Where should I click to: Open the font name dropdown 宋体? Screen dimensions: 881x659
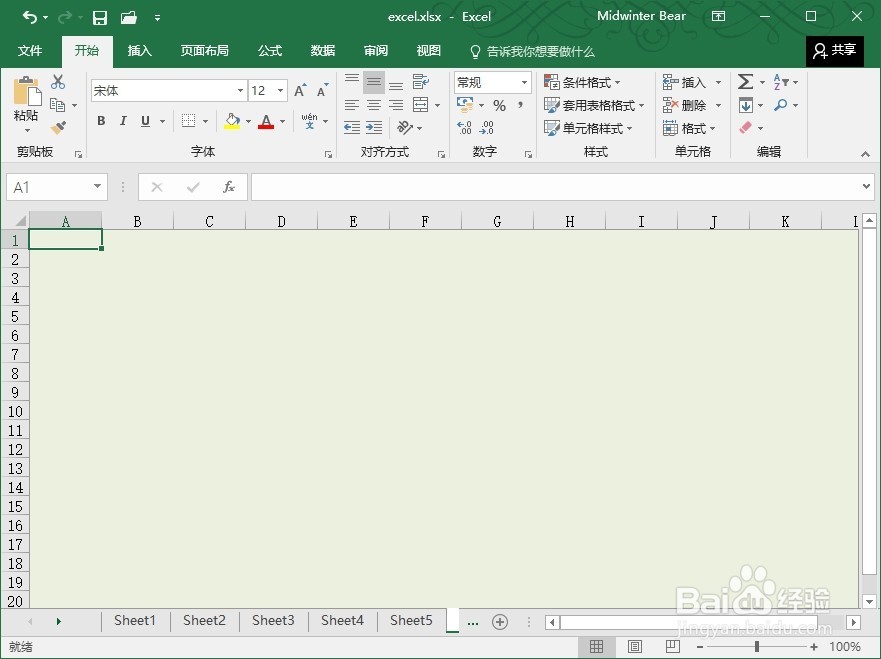[240, 90]
